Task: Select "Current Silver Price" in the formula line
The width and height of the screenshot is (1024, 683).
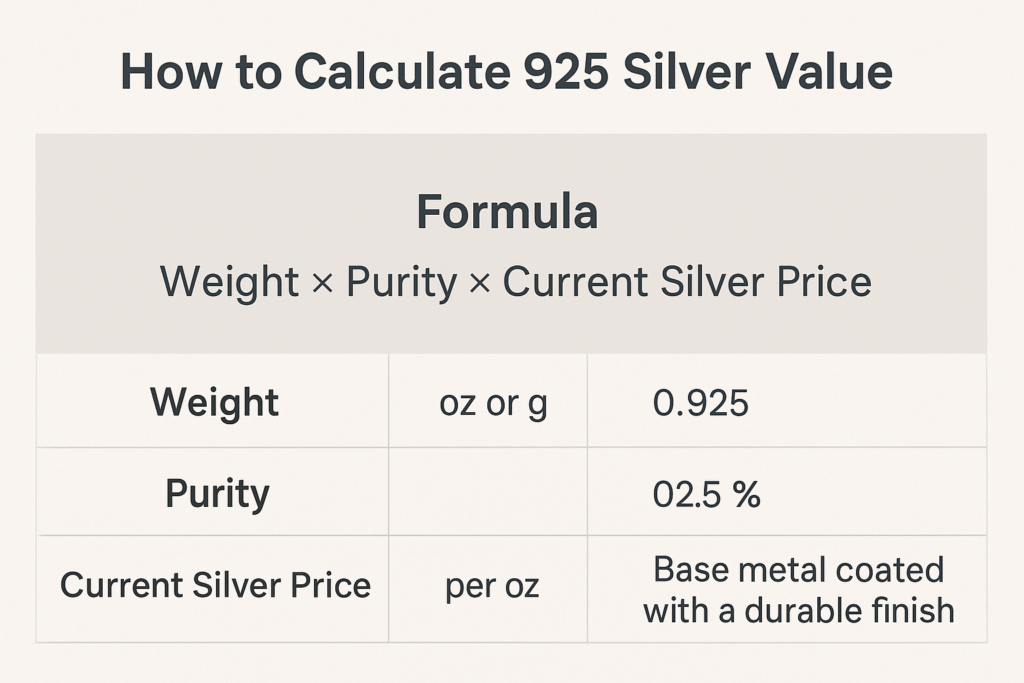Action: (687, 282)
